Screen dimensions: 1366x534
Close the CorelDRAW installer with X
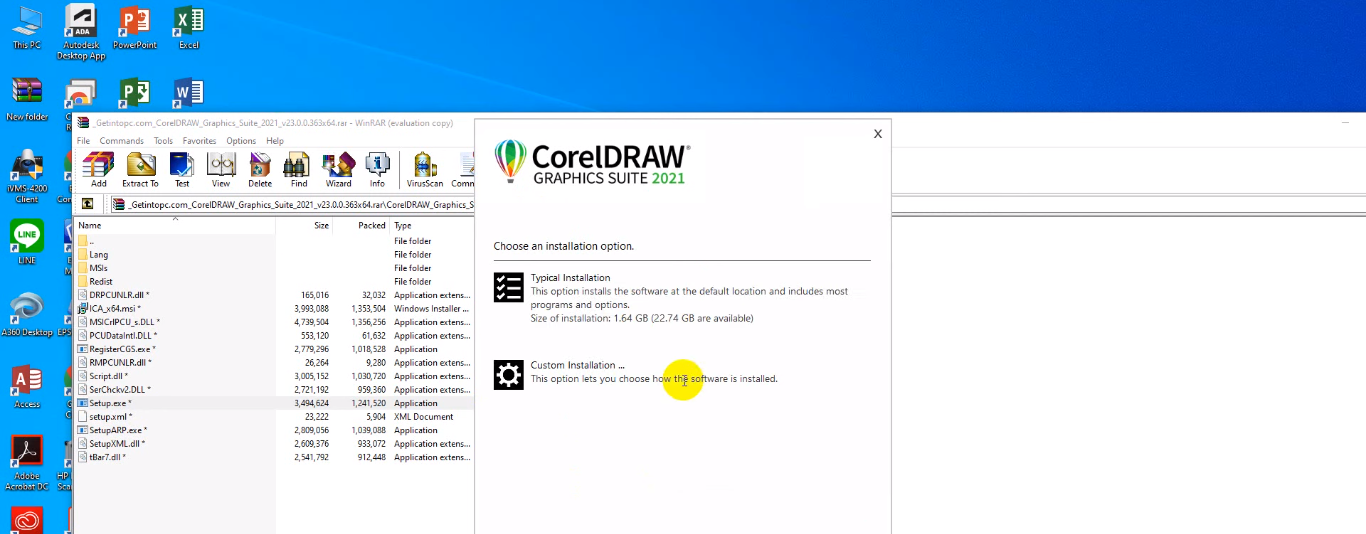[x=878, y=134]
